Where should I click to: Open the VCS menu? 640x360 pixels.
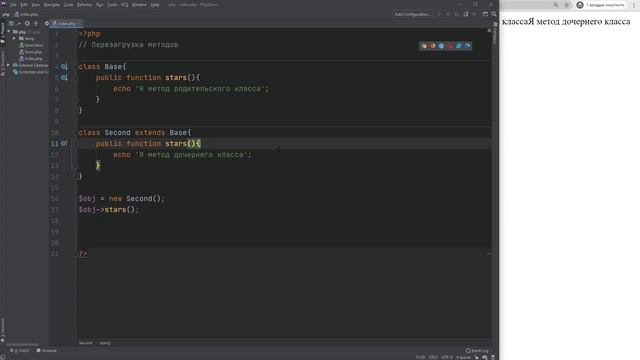(124, 5)
